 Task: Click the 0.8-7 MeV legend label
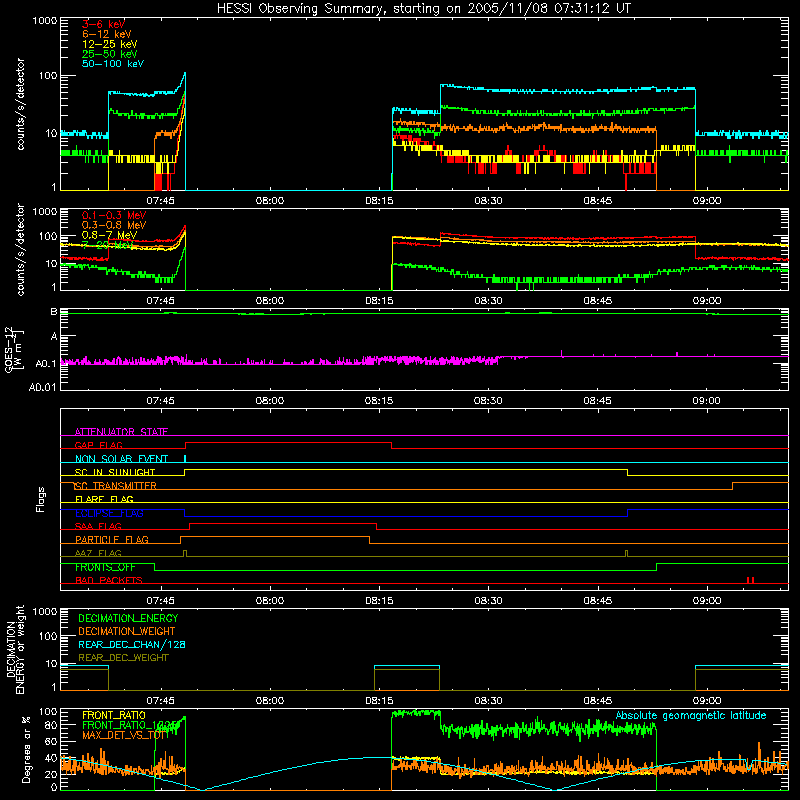pyautogui.click(x=109, y=235)
